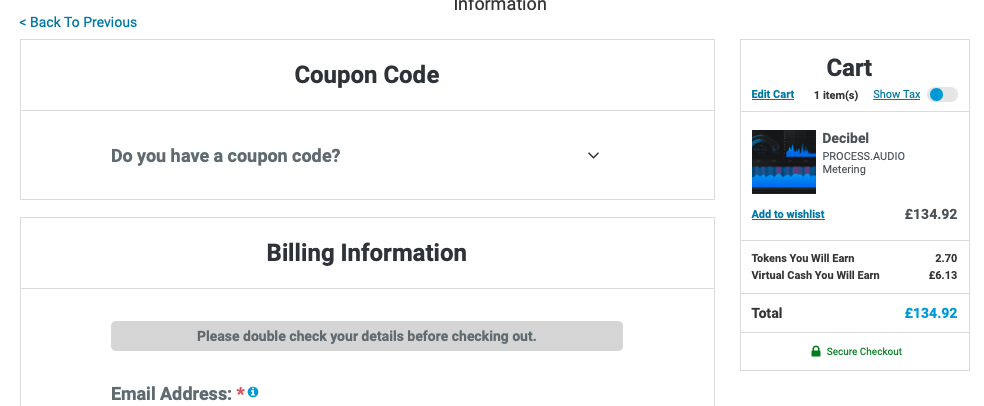
Task: Click the Total price £134.92
Action: tap(931, 313)
